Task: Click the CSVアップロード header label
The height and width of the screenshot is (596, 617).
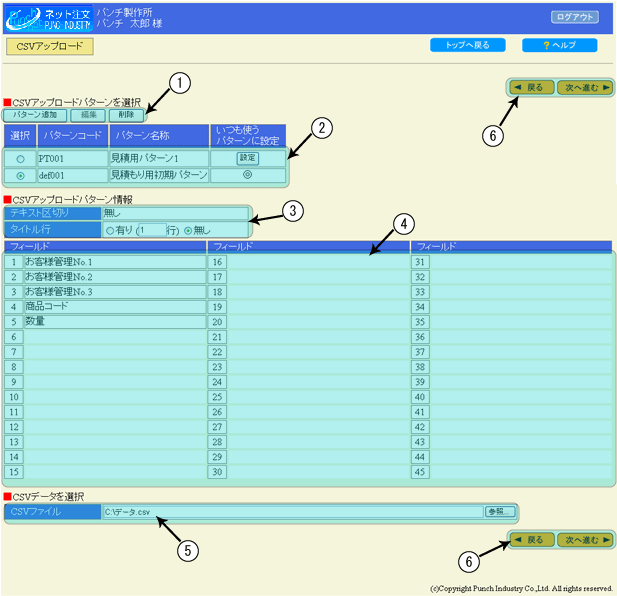Action: pos(50,46)
